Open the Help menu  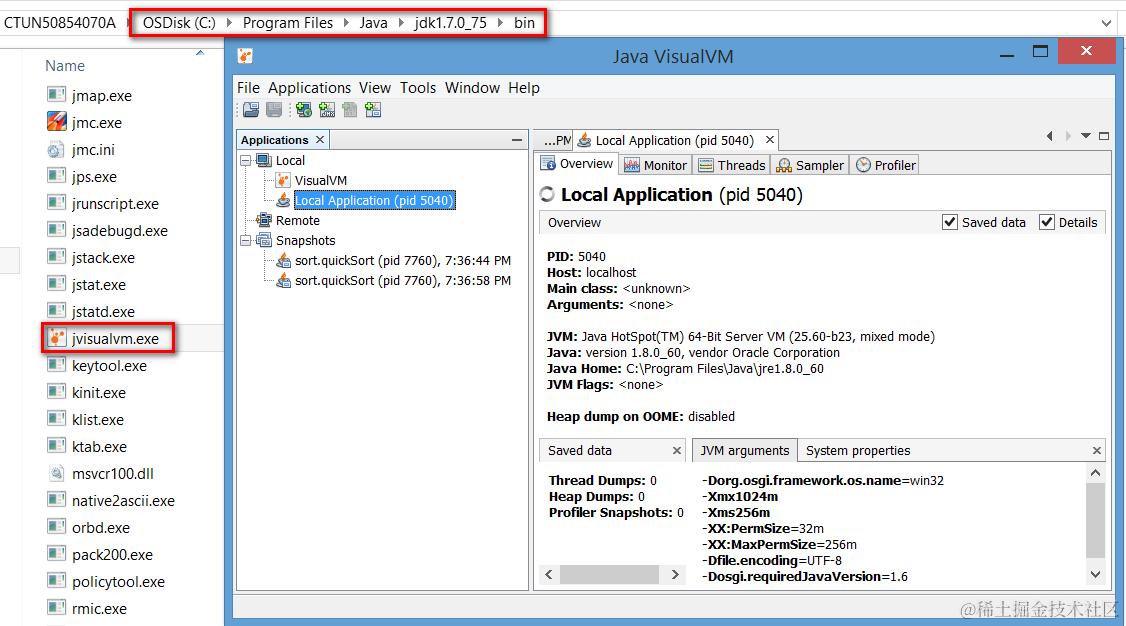coord(524,88)
